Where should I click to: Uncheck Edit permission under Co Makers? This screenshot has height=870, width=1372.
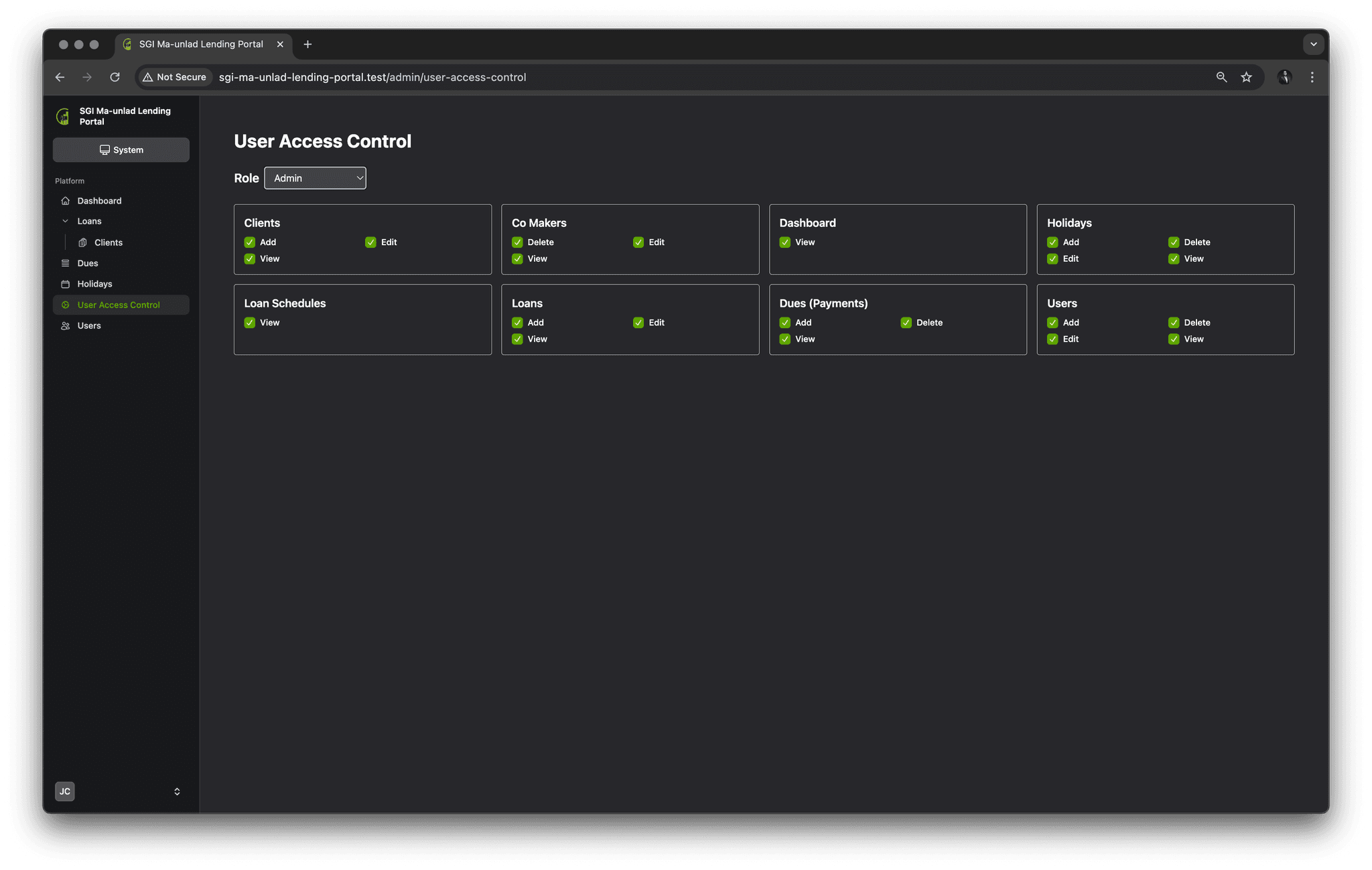[x=638, y=242]
